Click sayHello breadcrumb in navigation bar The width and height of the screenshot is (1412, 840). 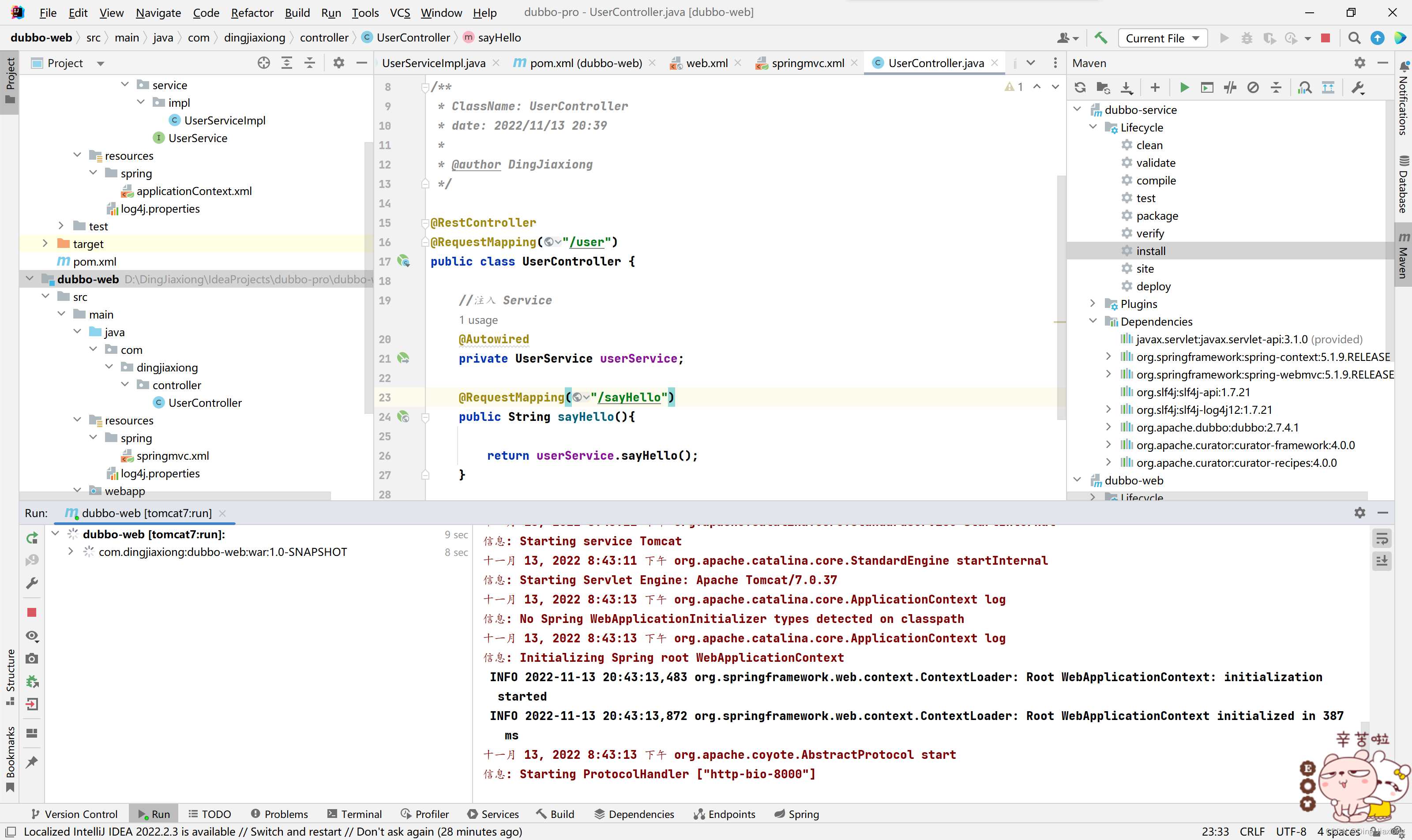[492, 38]
